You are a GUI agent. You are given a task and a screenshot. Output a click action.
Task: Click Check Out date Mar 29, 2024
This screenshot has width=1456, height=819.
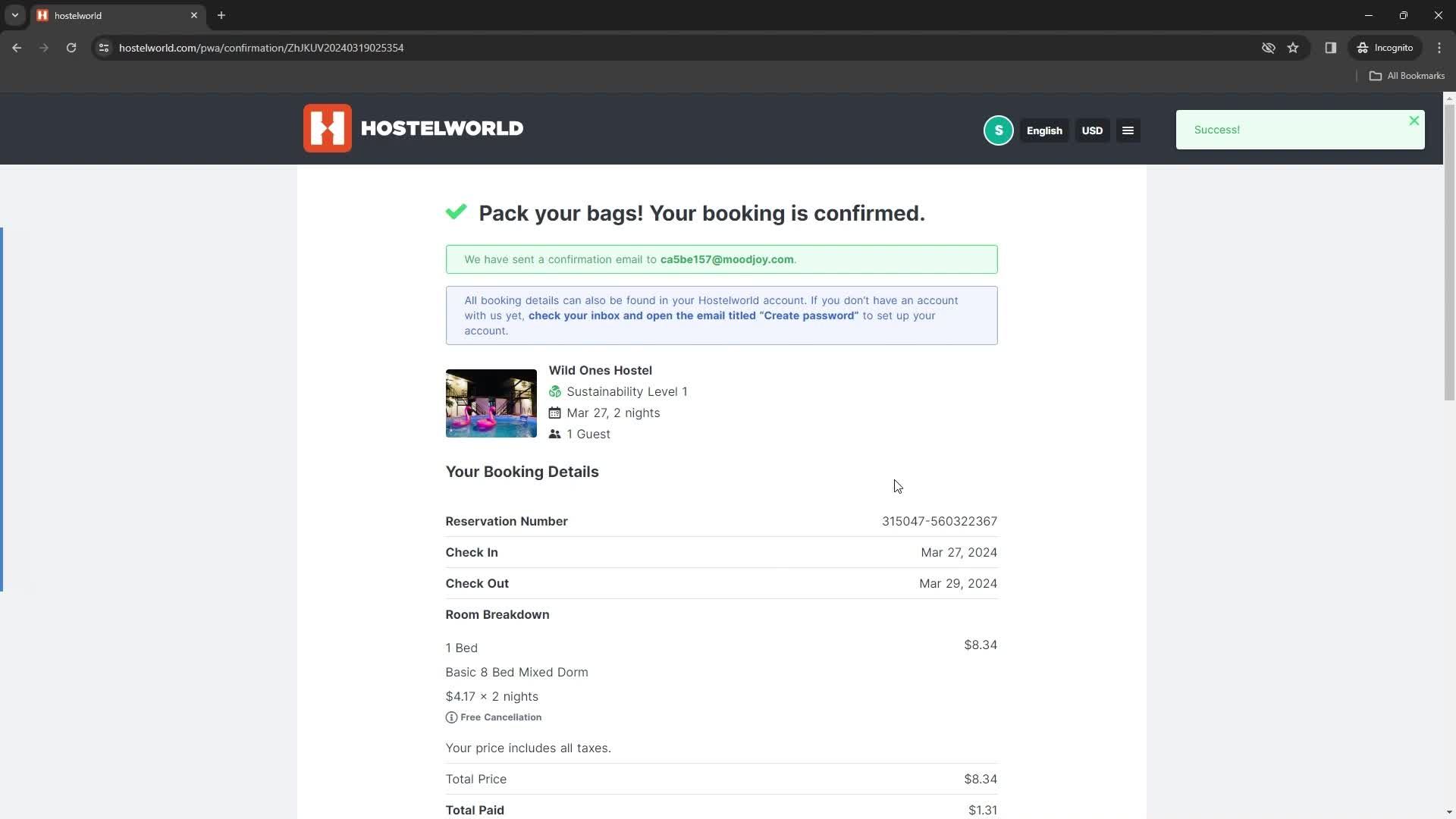coord(959,584)
